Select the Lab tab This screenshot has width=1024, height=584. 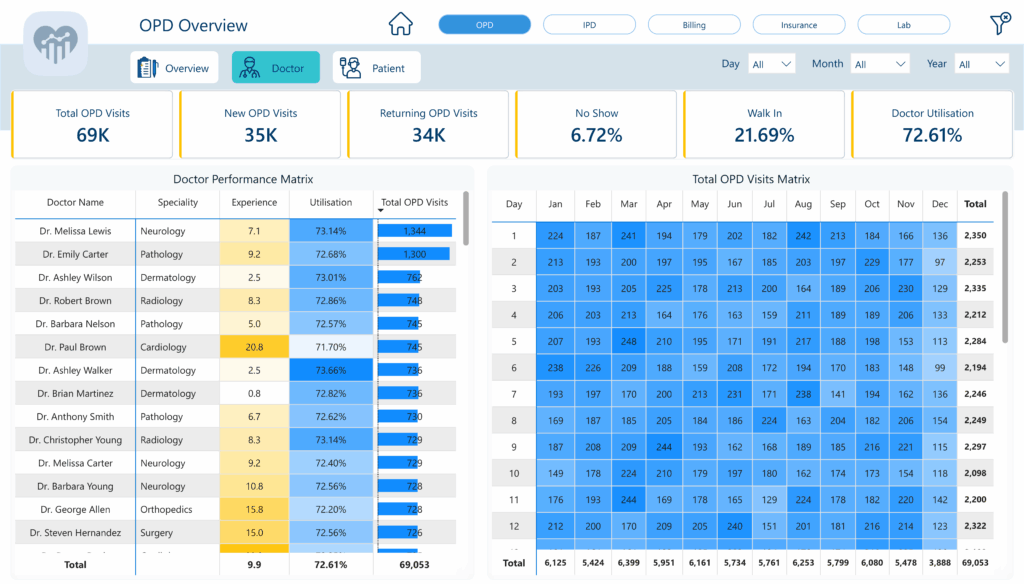tap(903, 25)
